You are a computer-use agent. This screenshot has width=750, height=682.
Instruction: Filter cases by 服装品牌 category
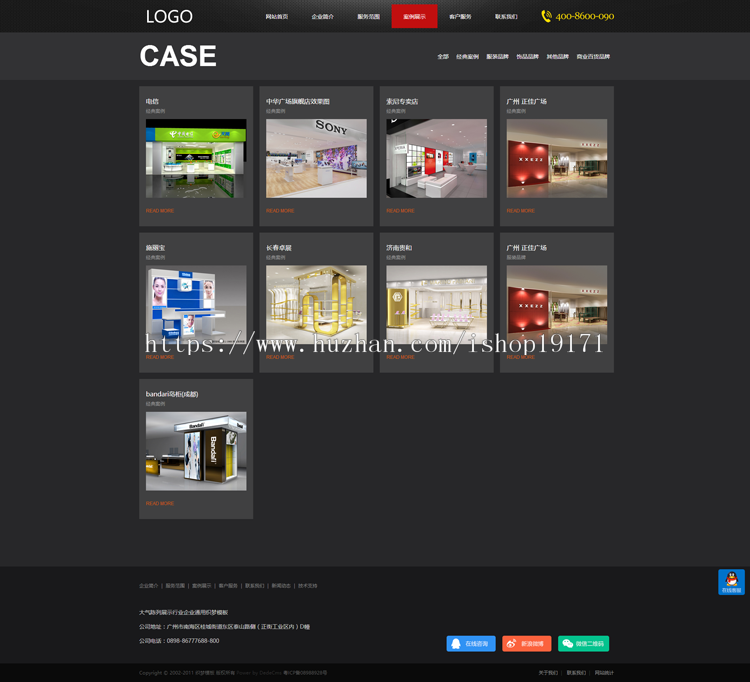click(497, 56)
